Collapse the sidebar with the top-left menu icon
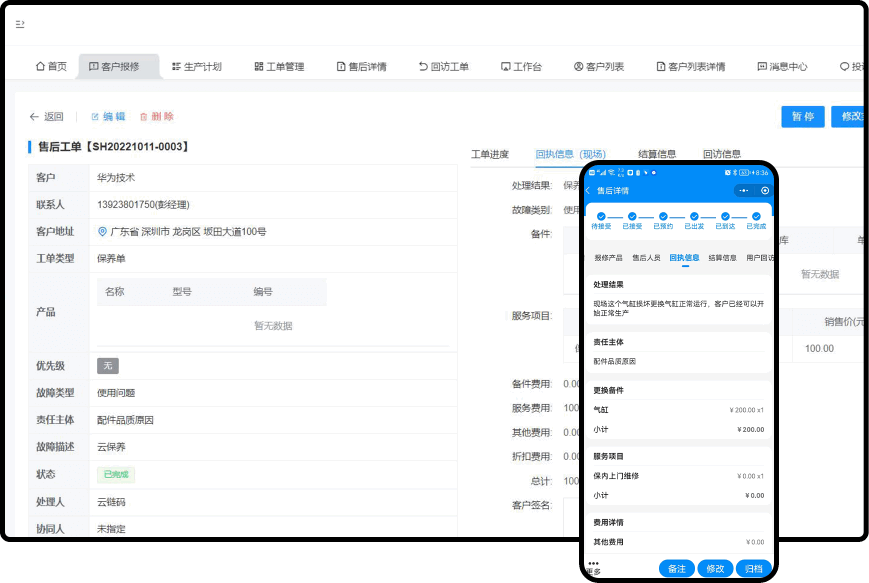 pos(20,24)
